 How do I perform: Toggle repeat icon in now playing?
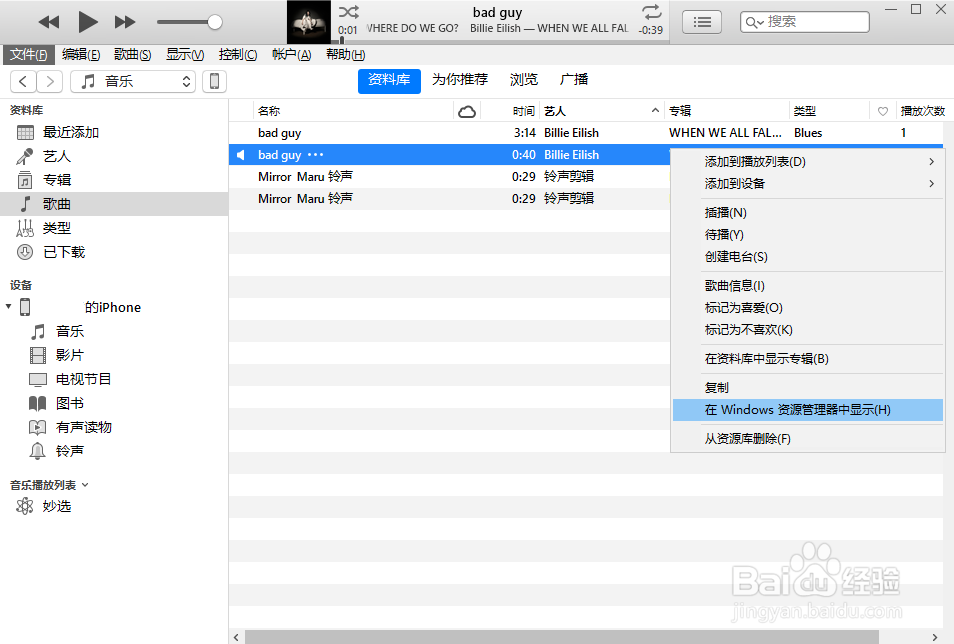[651, 12]
